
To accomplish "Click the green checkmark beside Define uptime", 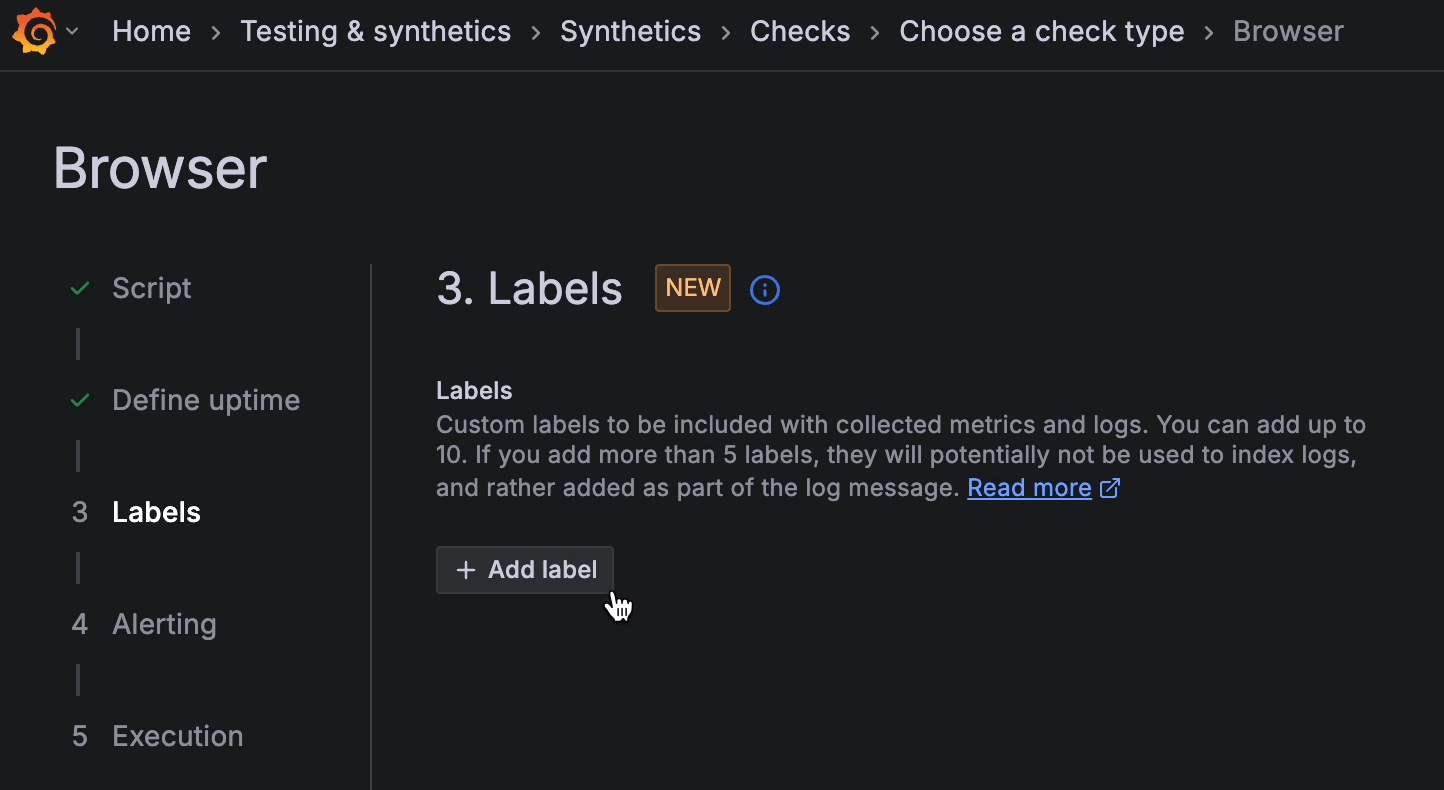I will click(80, 401).
